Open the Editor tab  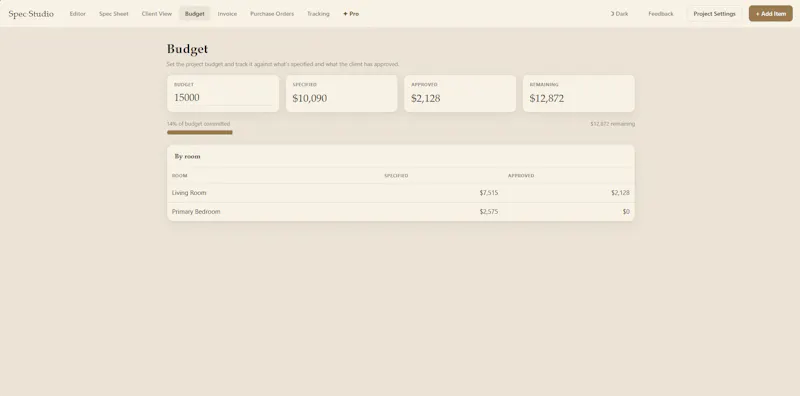tap(78, 14)
